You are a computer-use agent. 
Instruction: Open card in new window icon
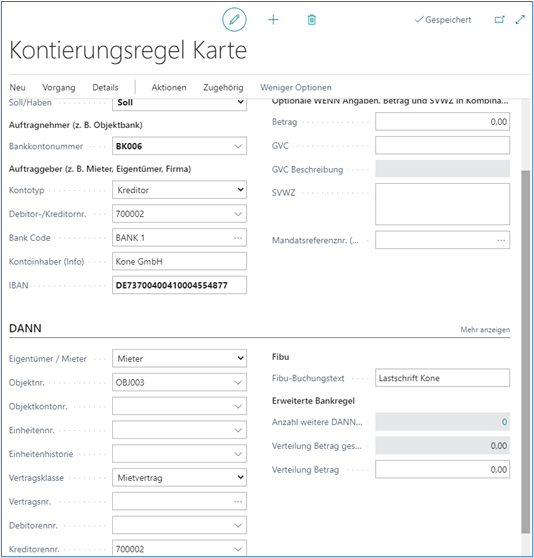pyautogui.click(x=500, y=20)
